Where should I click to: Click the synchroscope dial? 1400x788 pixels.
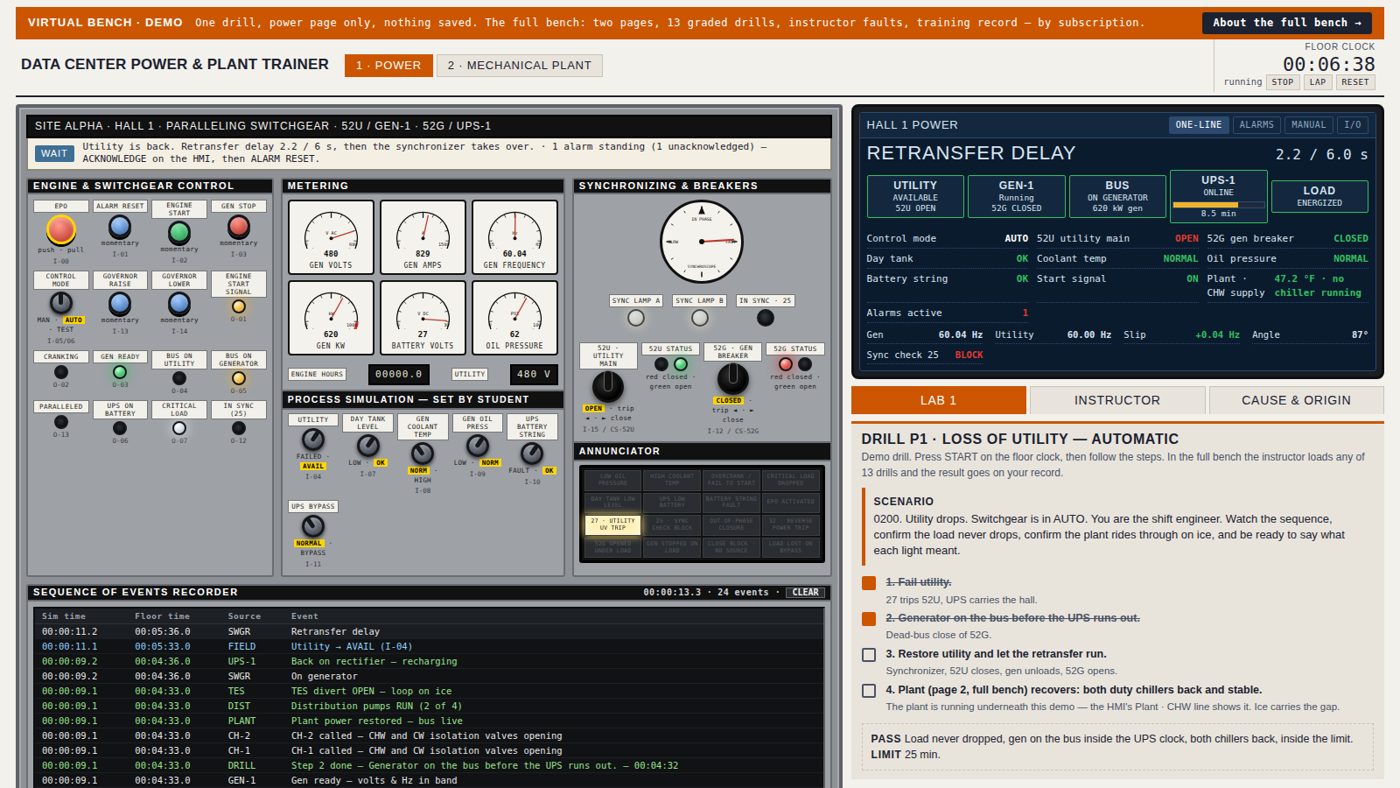pos(701,241)
